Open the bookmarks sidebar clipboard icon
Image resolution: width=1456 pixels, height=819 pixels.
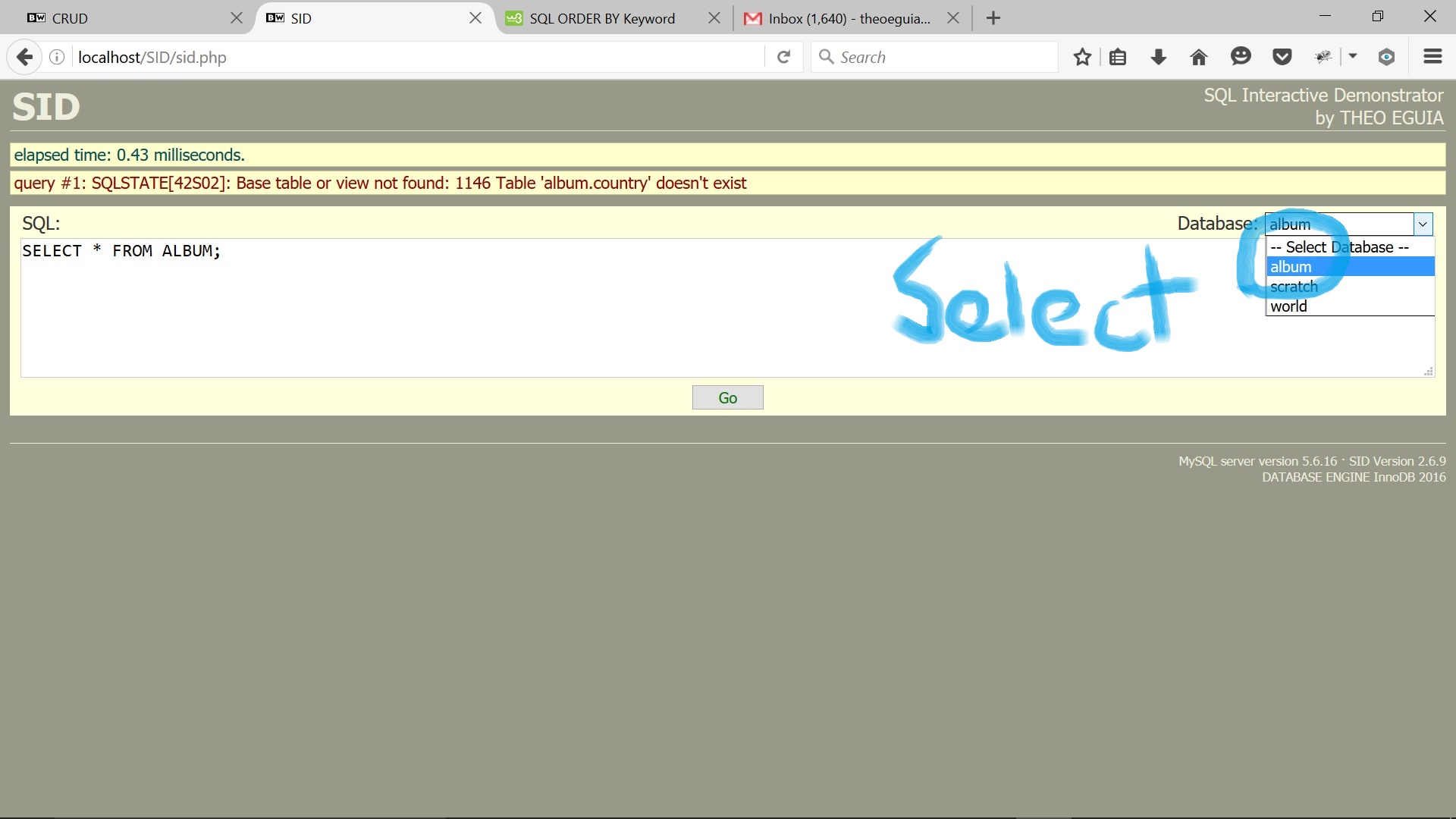[x=1119, y=57]
